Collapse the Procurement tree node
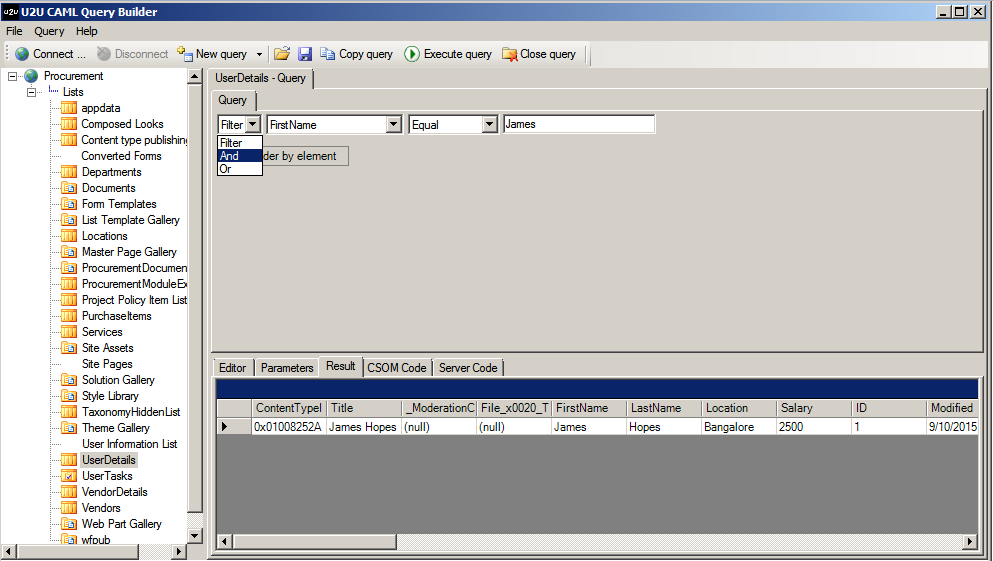993x561 pixels. pos(12,76)
